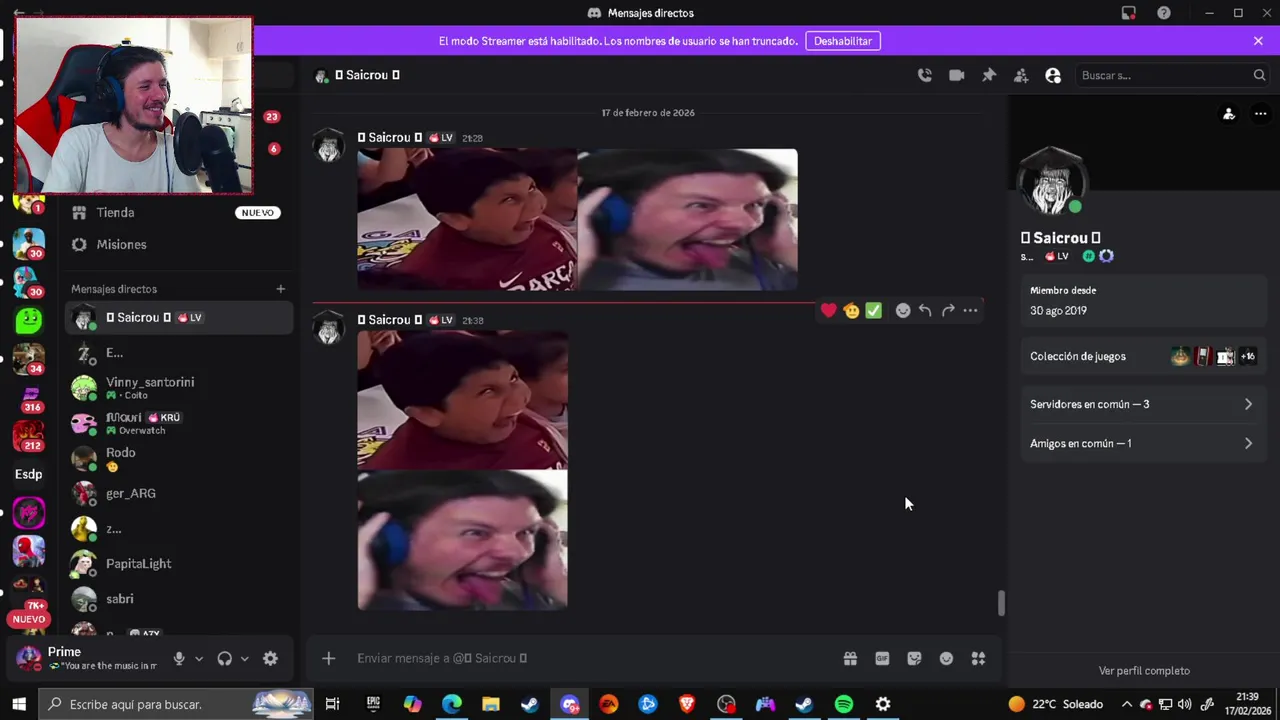This screenshot has height=720, width=1280.
Task: Open pinned messages
Action: (989, 75)
